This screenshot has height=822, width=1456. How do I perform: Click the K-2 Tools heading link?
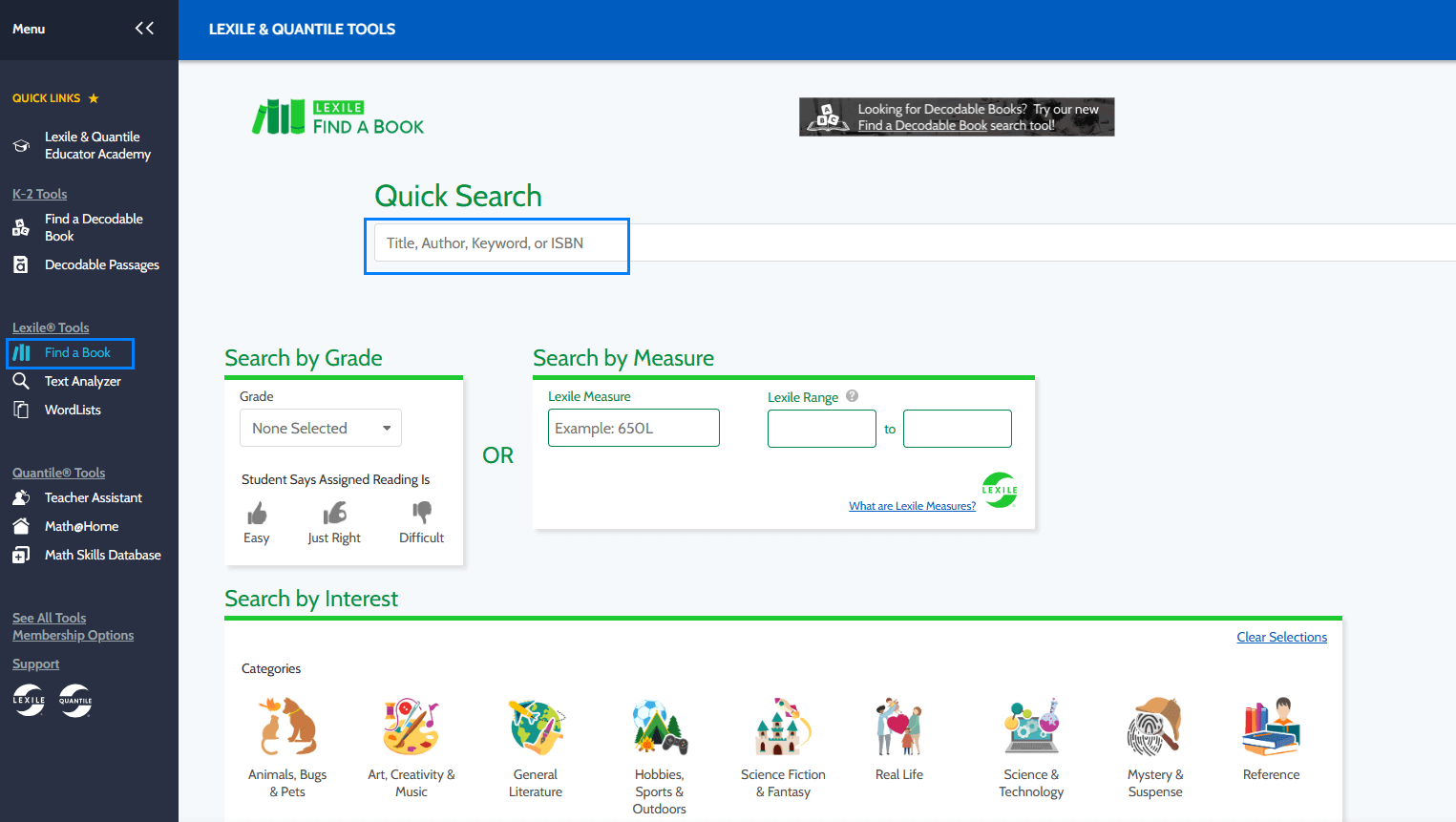point(39,194)
